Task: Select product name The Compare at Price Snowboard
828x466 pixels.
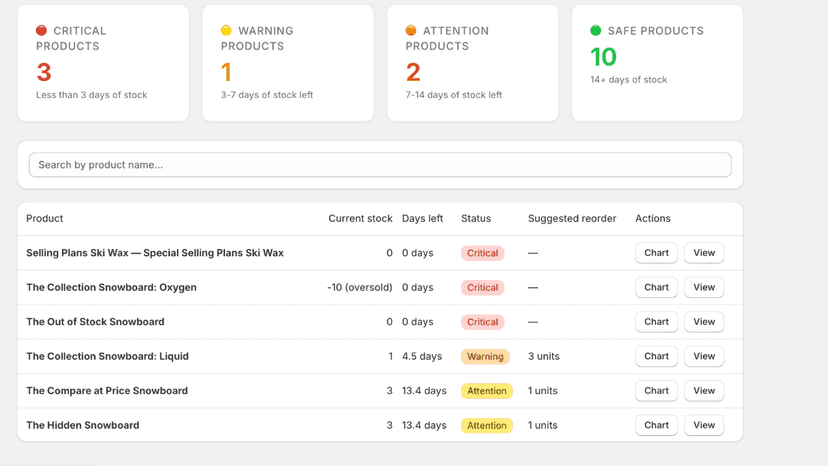Action: [x=107, y=390]
